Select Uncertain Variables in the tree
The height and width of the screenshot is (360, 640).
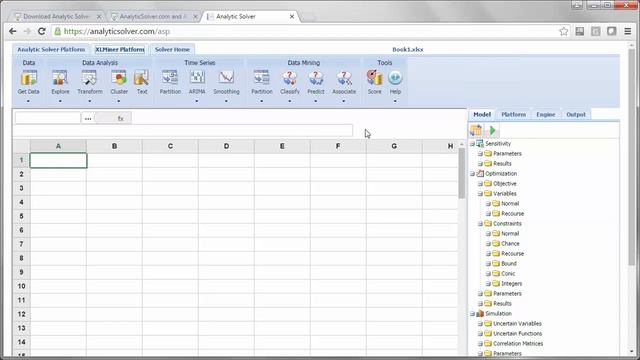tap(517, 324)
